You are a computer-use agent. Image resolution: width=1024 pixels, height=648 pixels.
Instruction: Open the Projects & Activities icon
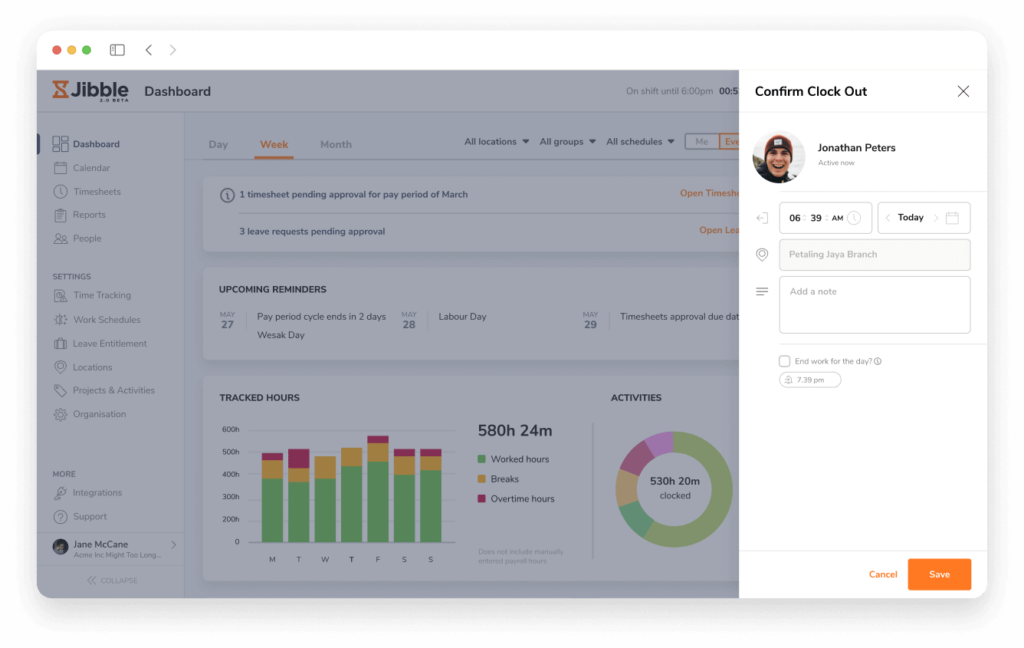pyautogui.click(x=63, y=390)
